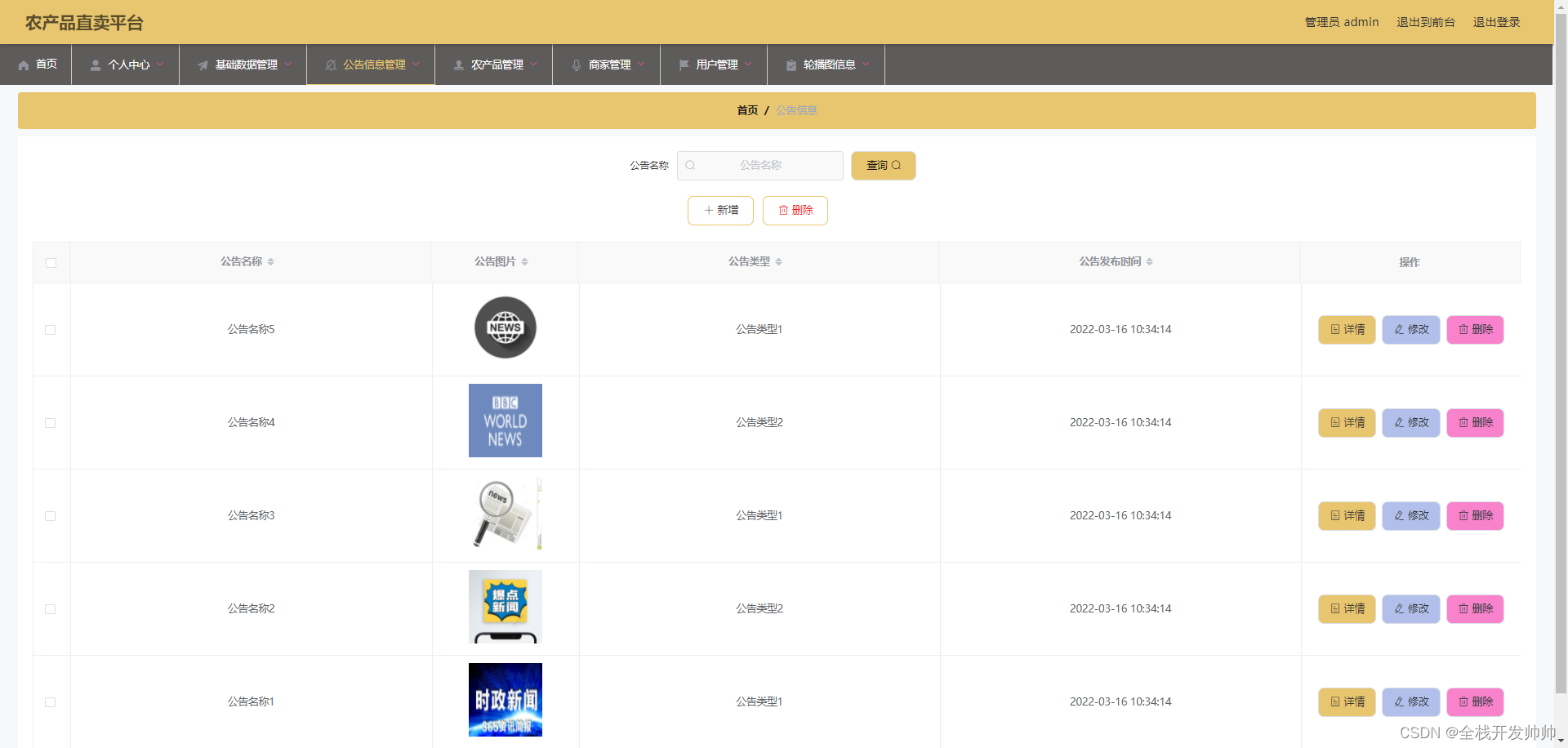Viewport: 1568px width, 748px height.
Task: Click 修改 for 公告名称3
Action: pos(1411,516)
